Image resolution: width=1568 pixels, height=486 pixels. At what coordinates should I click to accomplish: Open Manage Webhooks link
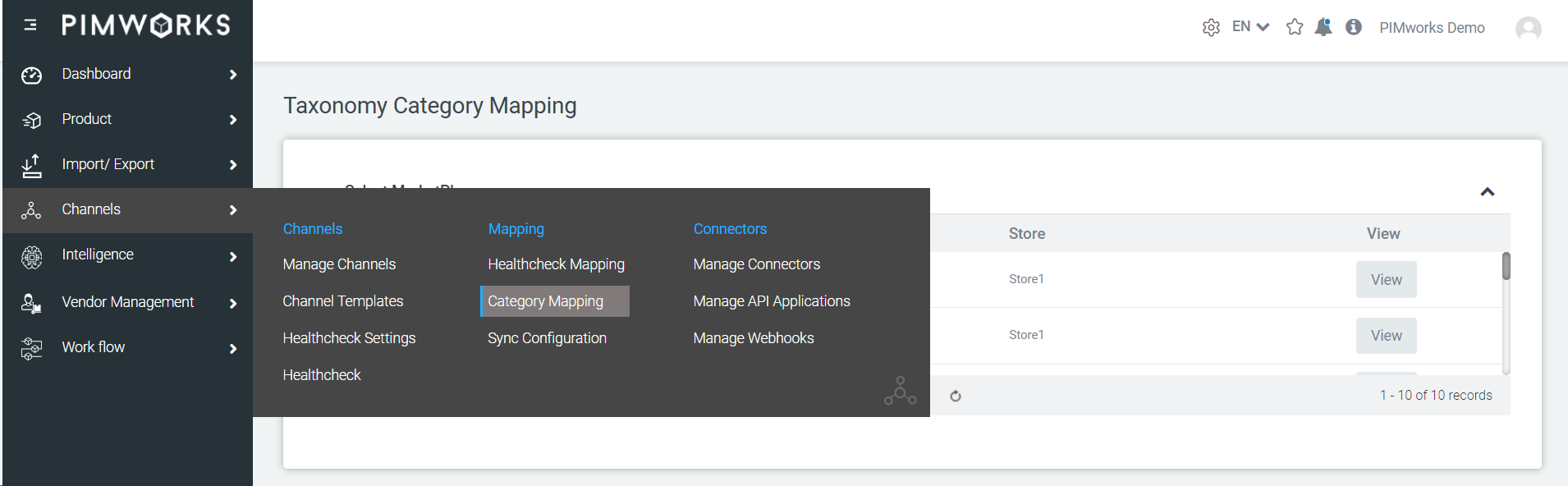pos(754,338)
